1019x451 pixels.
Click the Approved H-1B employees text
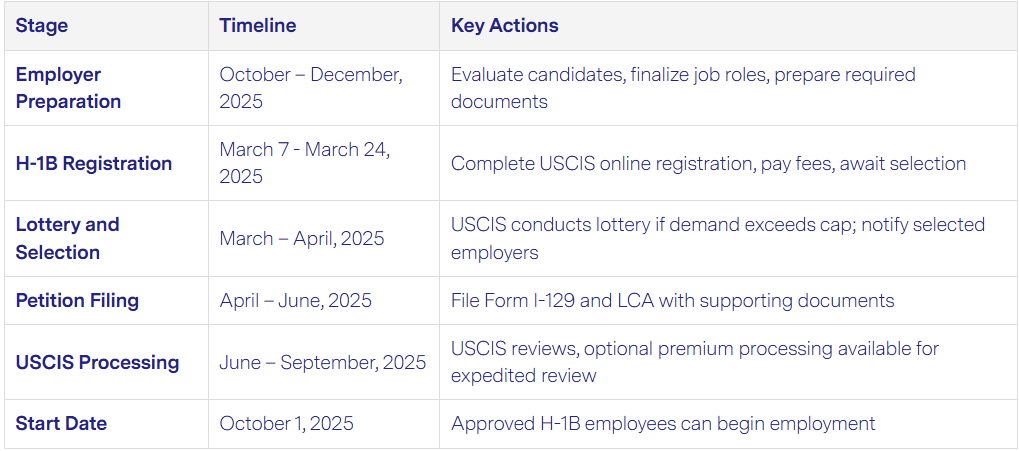pyautogui.click(x=663, y=423)
